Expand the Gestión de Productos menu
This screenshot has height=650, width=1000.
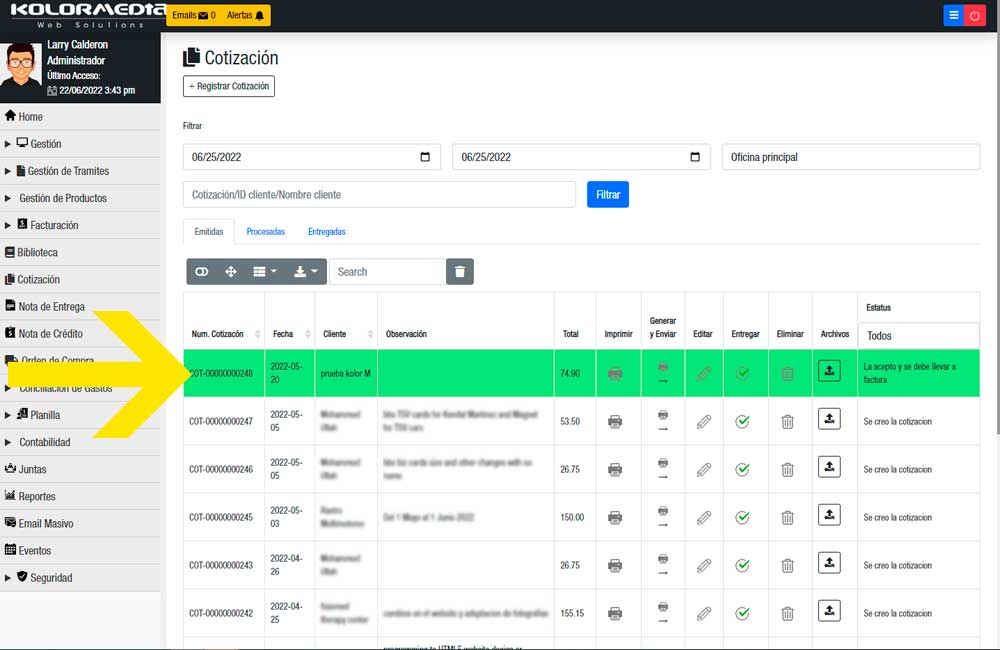[x=80, y=198]
